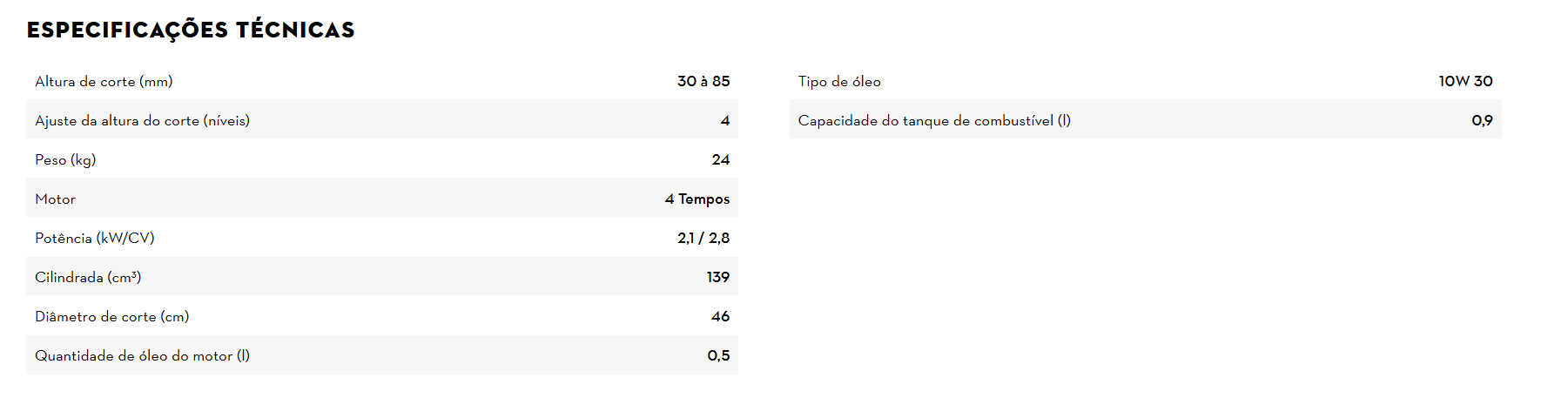The image size is (1568, 398).
Task: Select the 0,5 oil quantity value
Action: (x=718, y=355)
